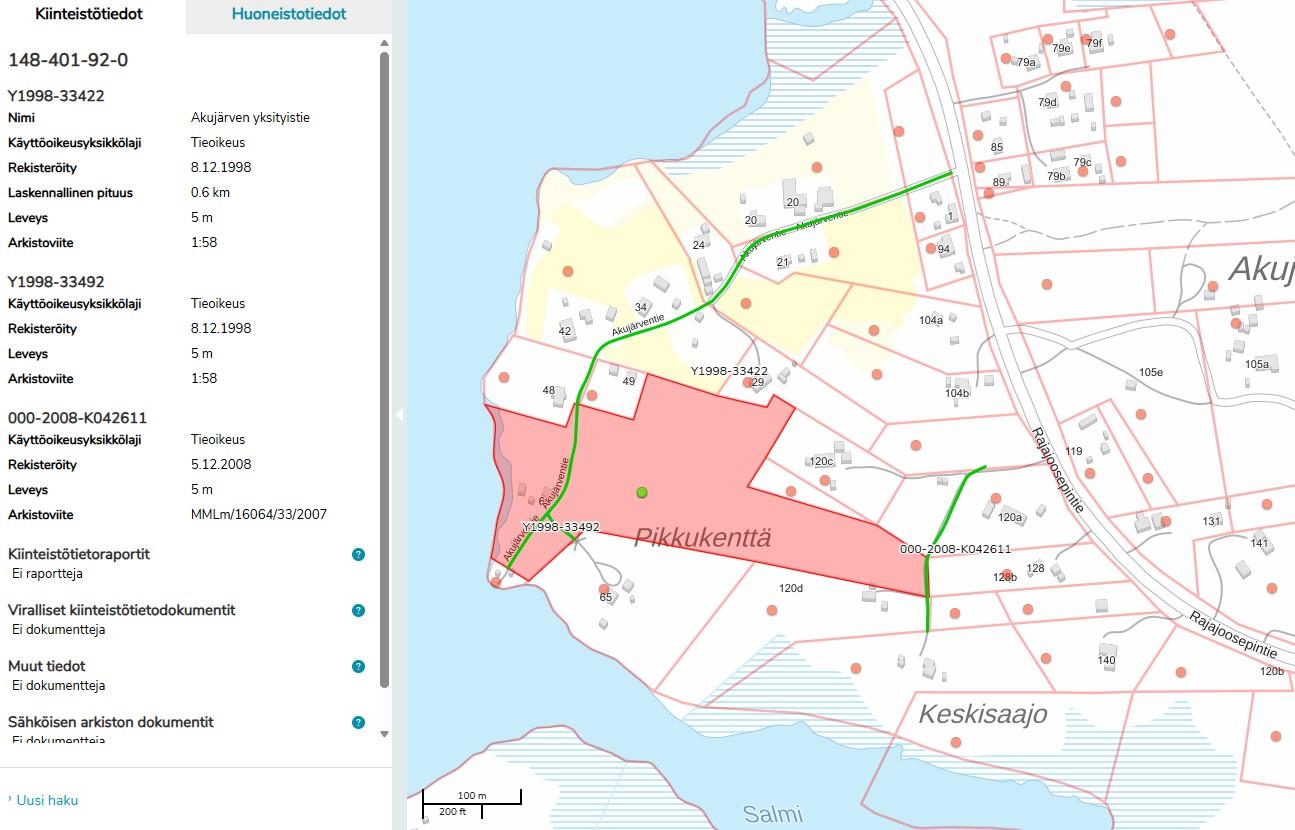Screen dimensions: 1295x830
Task: Click help icon next to Kiinteistötietoraportit
Action: (358, 554)
